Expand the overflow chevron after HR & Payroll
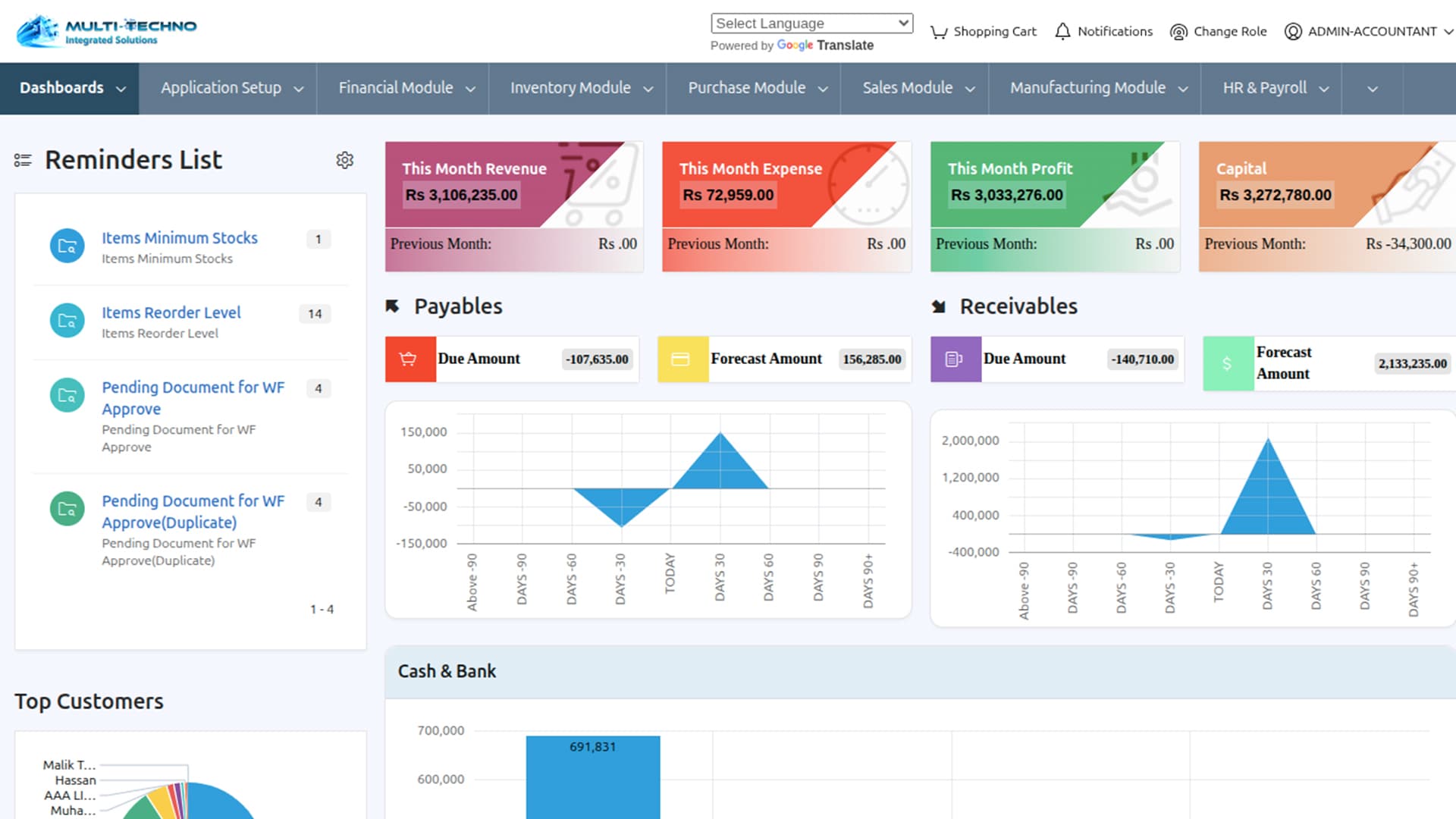This screenshot has width=1456, height=819. (x=1372, y=89)
